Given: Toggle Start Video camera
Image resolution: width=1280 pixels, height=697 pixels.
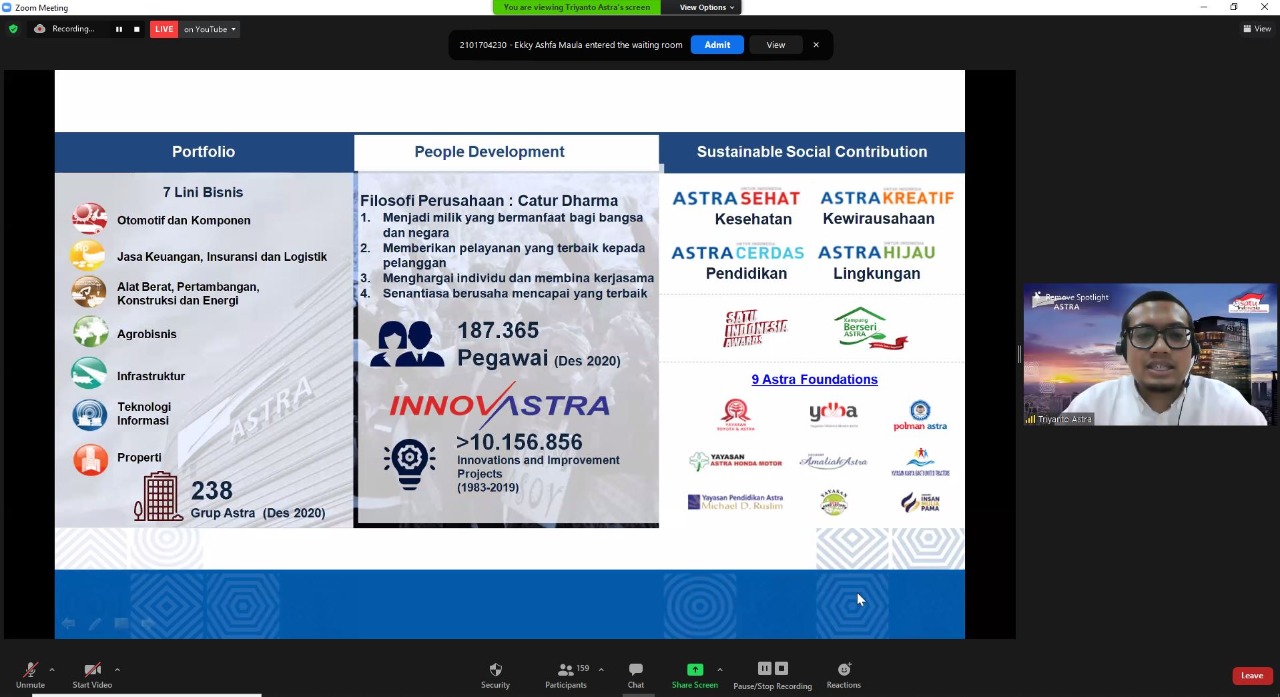Looking at the screenshot, I should point(92,675).
